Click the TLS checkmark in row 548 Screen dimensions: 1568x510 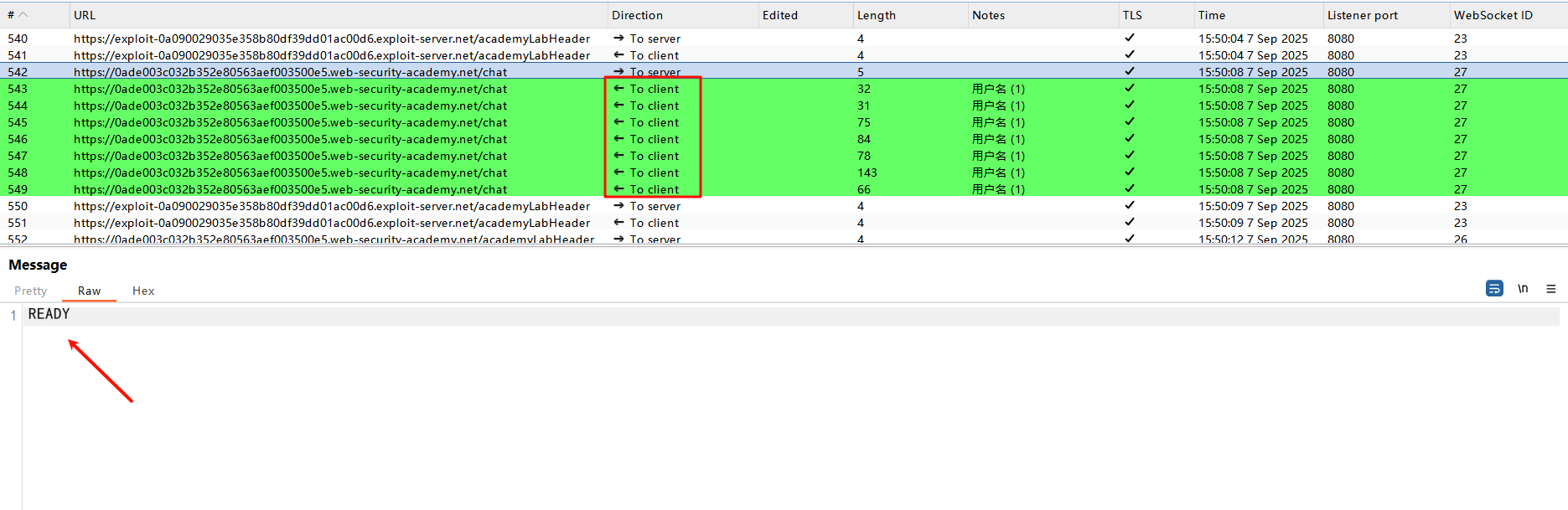tap(1130, 172)
